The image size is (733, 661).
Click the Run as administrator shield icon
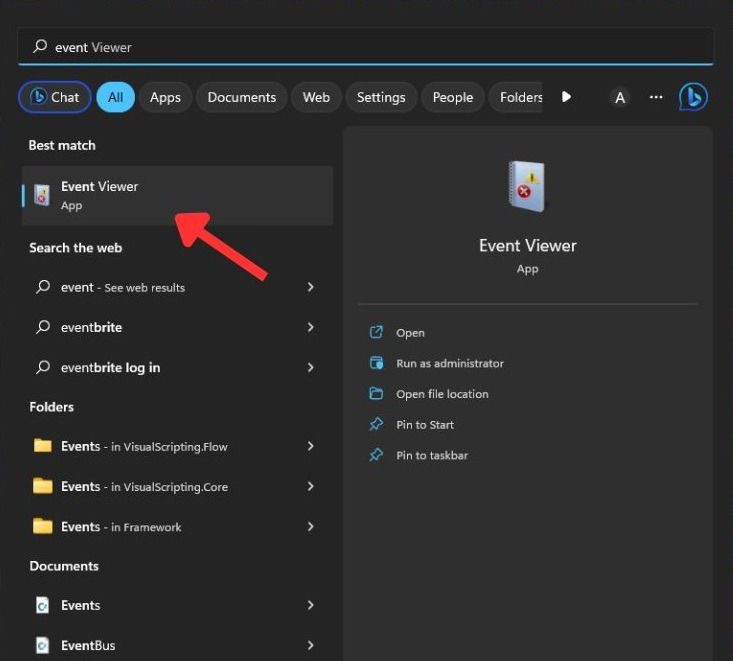click(x=376, y=363)
